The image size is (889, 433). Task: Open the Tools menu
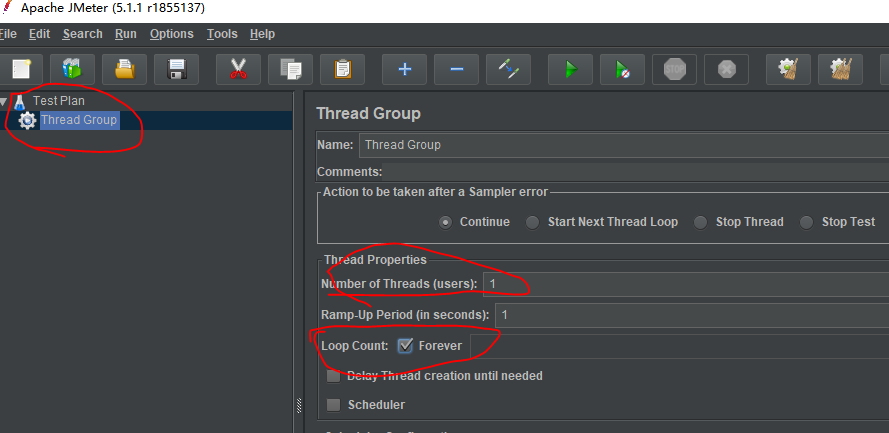coord(222,34)
